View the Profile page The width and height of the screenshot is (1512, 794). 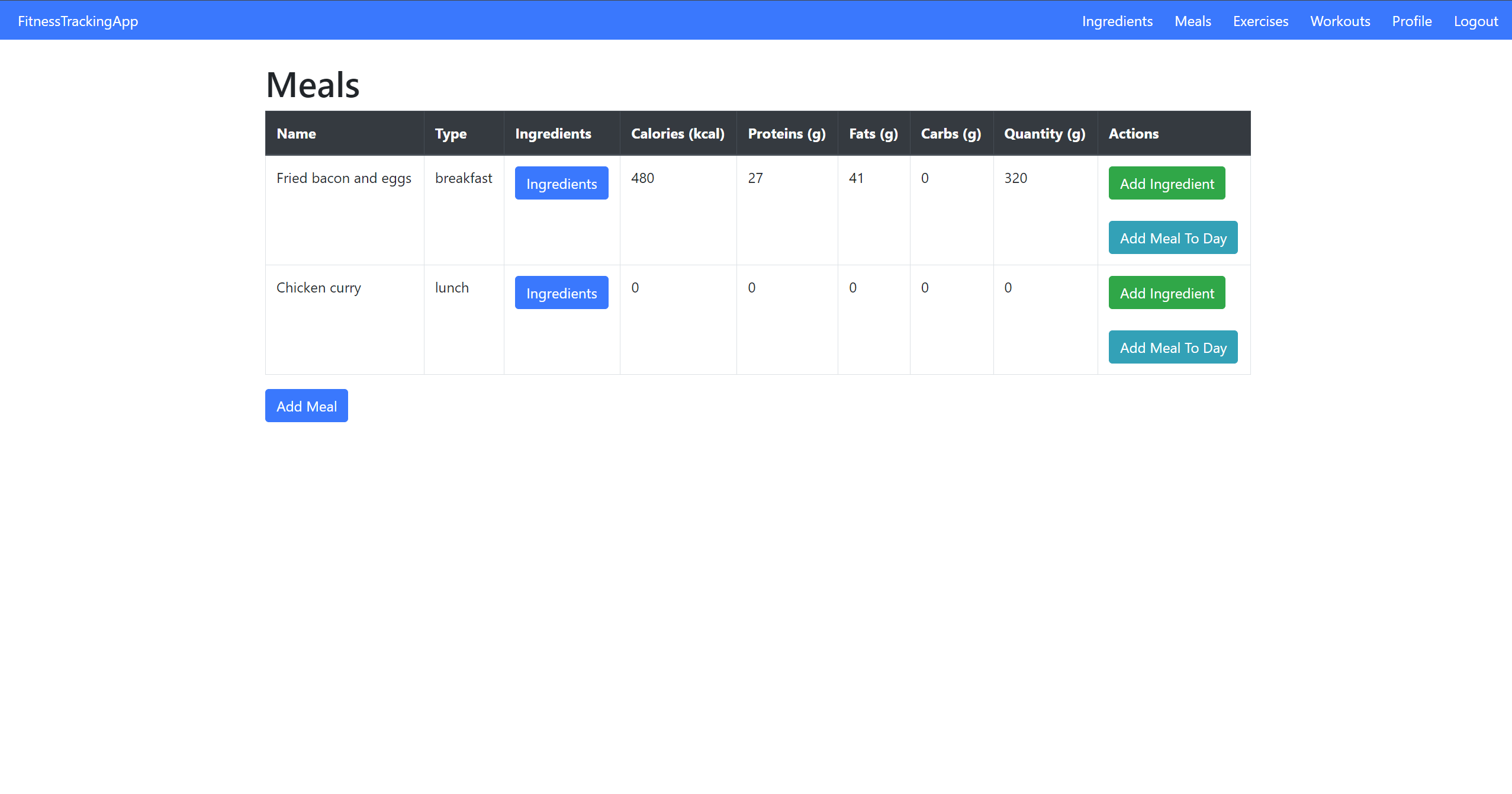click(1411, 21)
